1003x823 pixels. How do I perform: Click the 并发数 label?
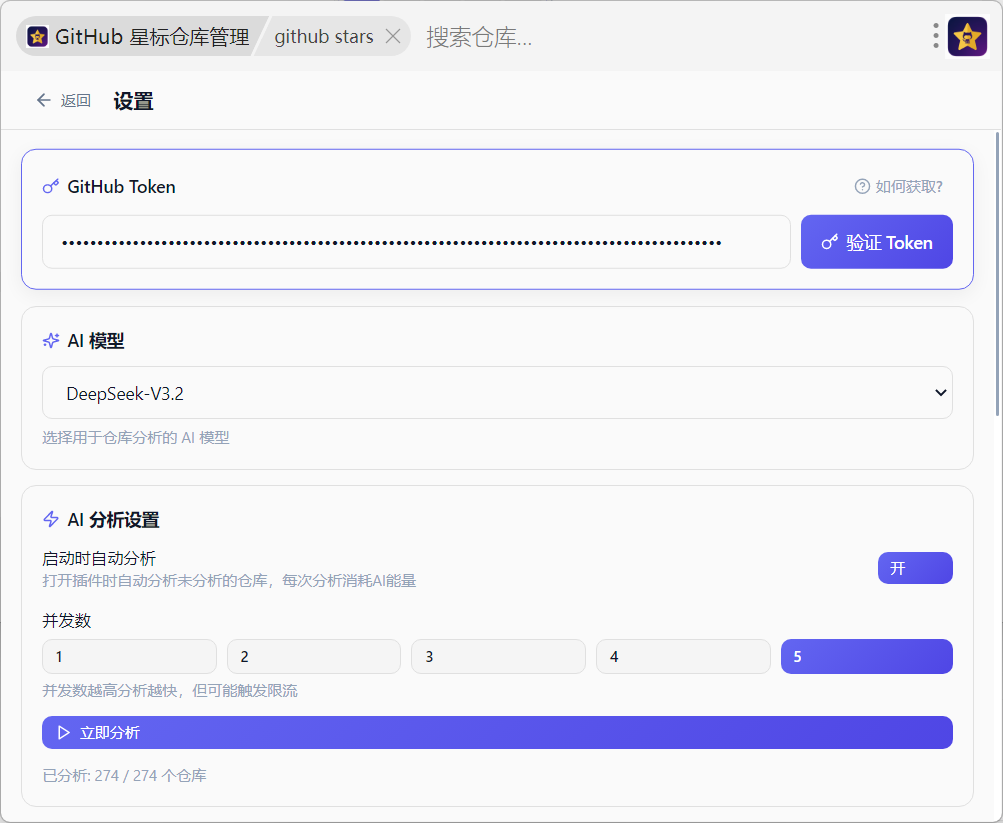pos(67,620)
